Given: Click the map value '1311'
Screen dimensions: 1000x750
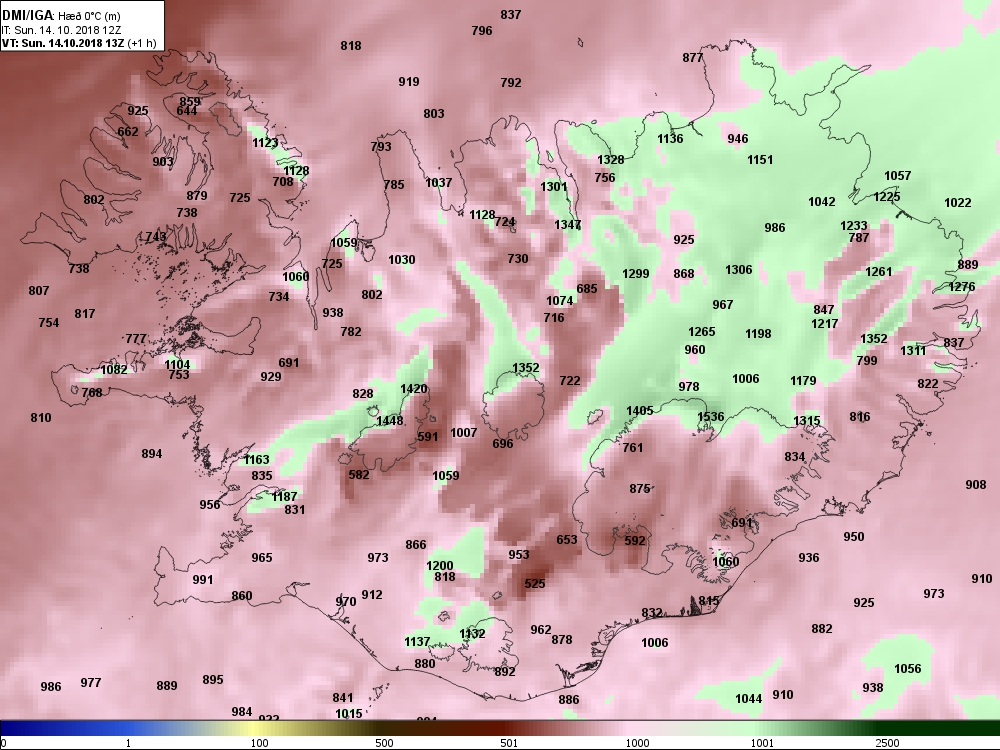Looking at the screenshot, I should [913, 350].
